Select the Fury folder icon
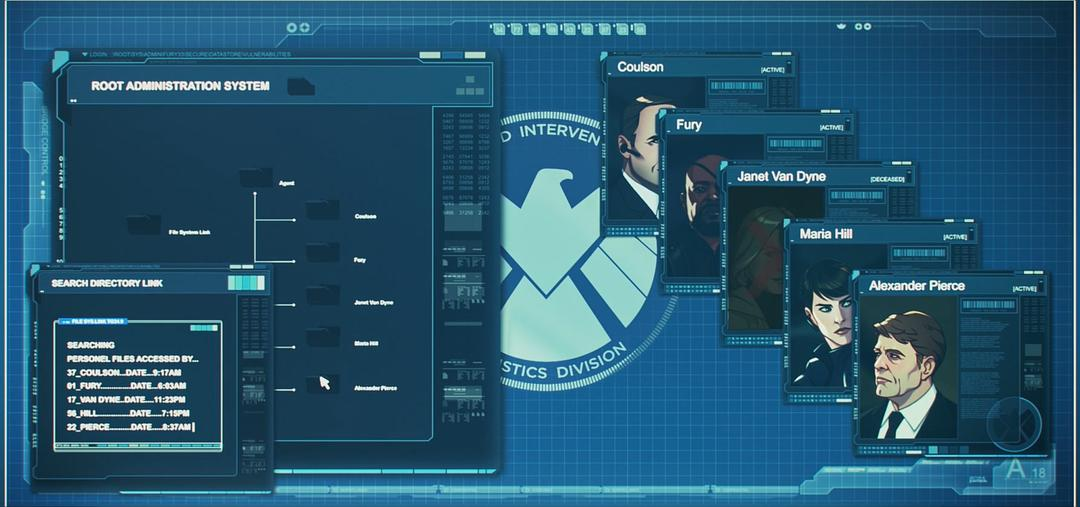 coord(322,253)
